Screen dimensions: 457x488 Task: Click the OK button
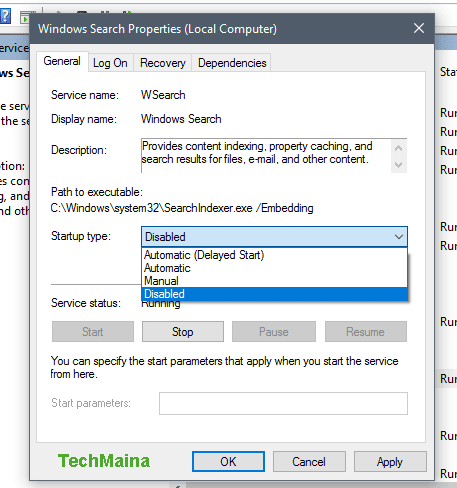pyautogui.click(x=228, y=462)
